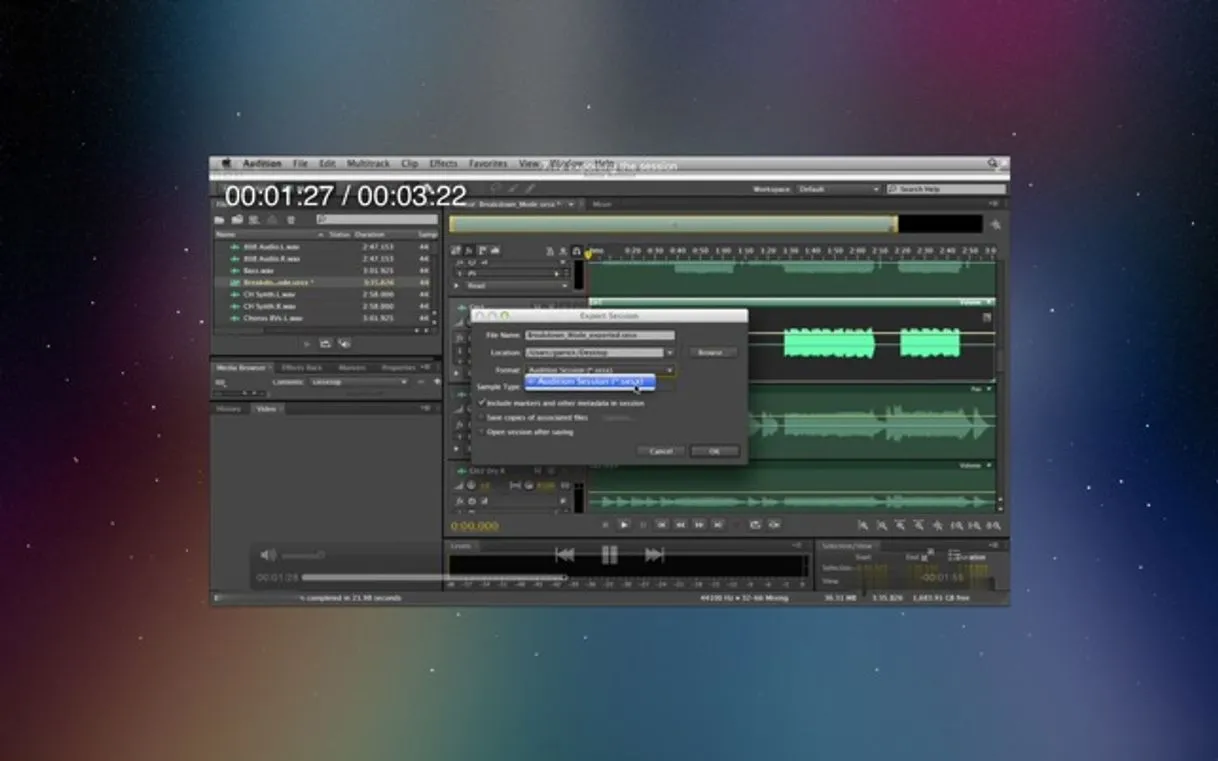Click the video overlay volume speaker icon

pyautogui.click(x=268, y=555)
